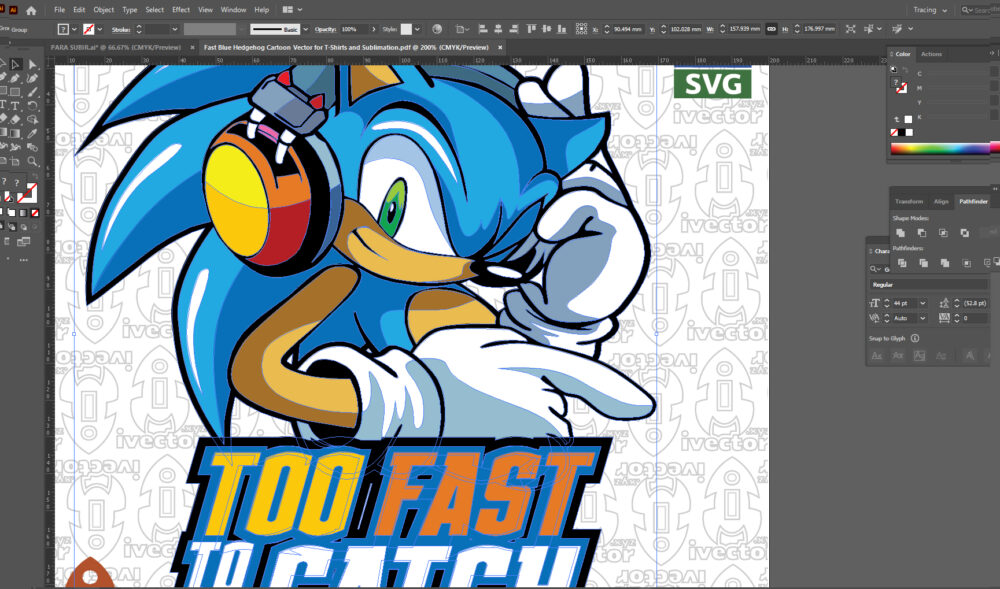
Task: Switch to the Transform panel tab
Action: click(x=909, y=201)
